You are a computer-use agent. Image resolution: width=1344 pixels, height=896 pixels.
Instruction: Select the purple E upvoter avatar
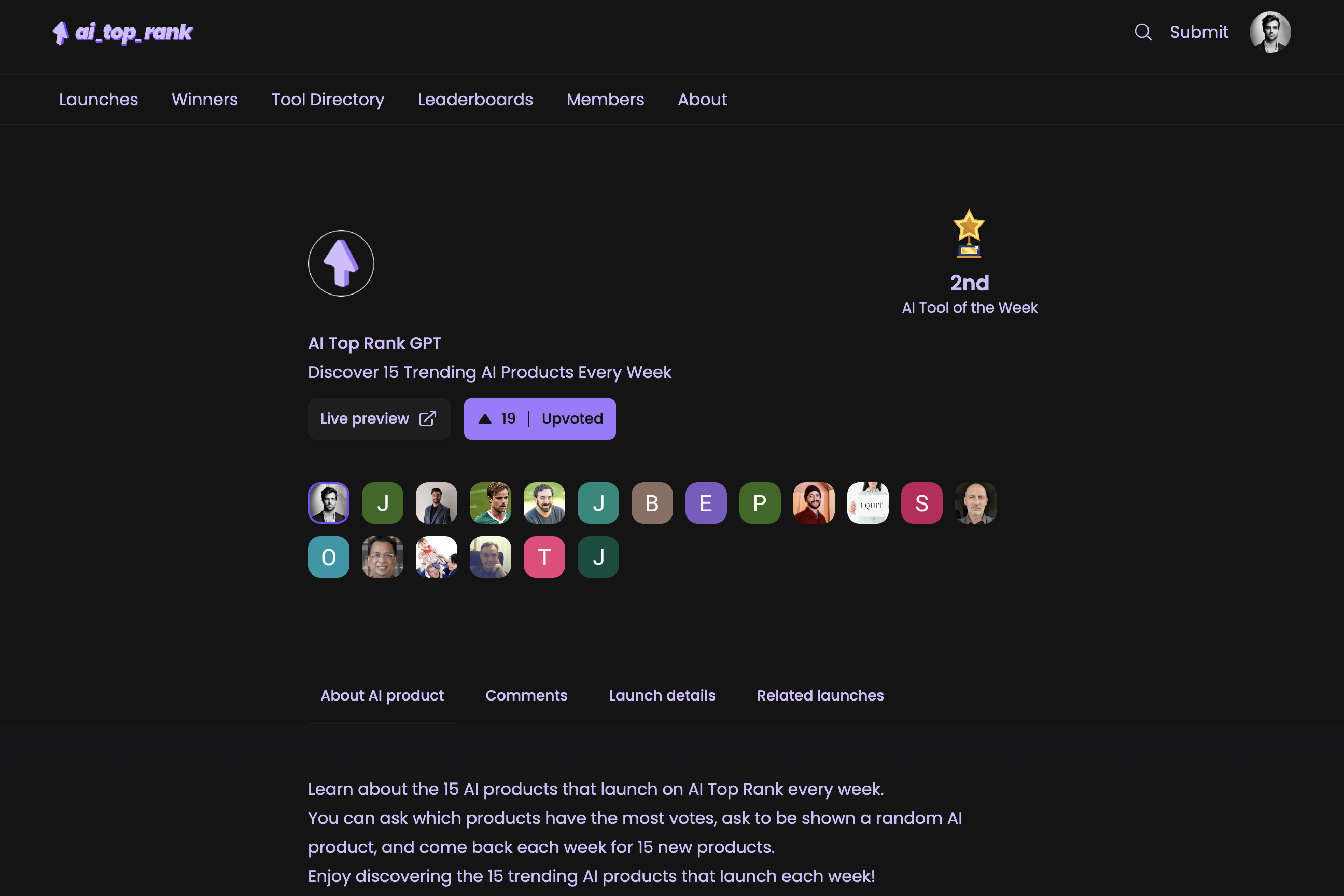pos(706,503)
